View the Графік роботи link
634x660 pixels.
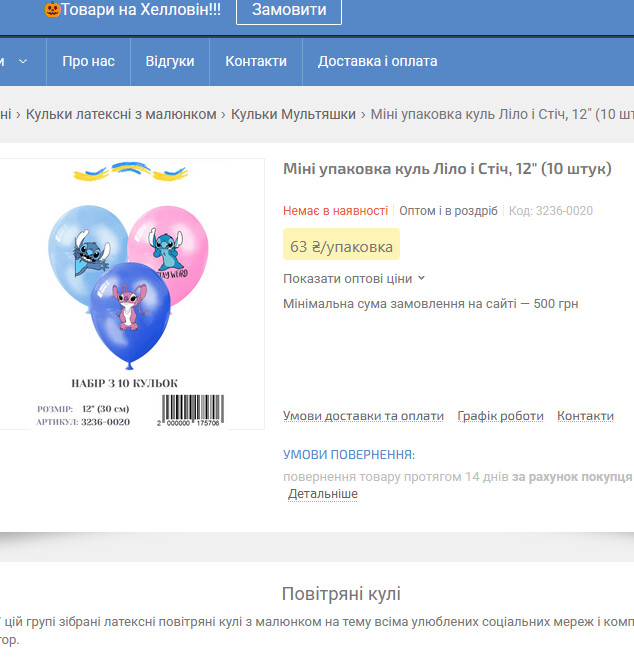(x=500, y=416)
